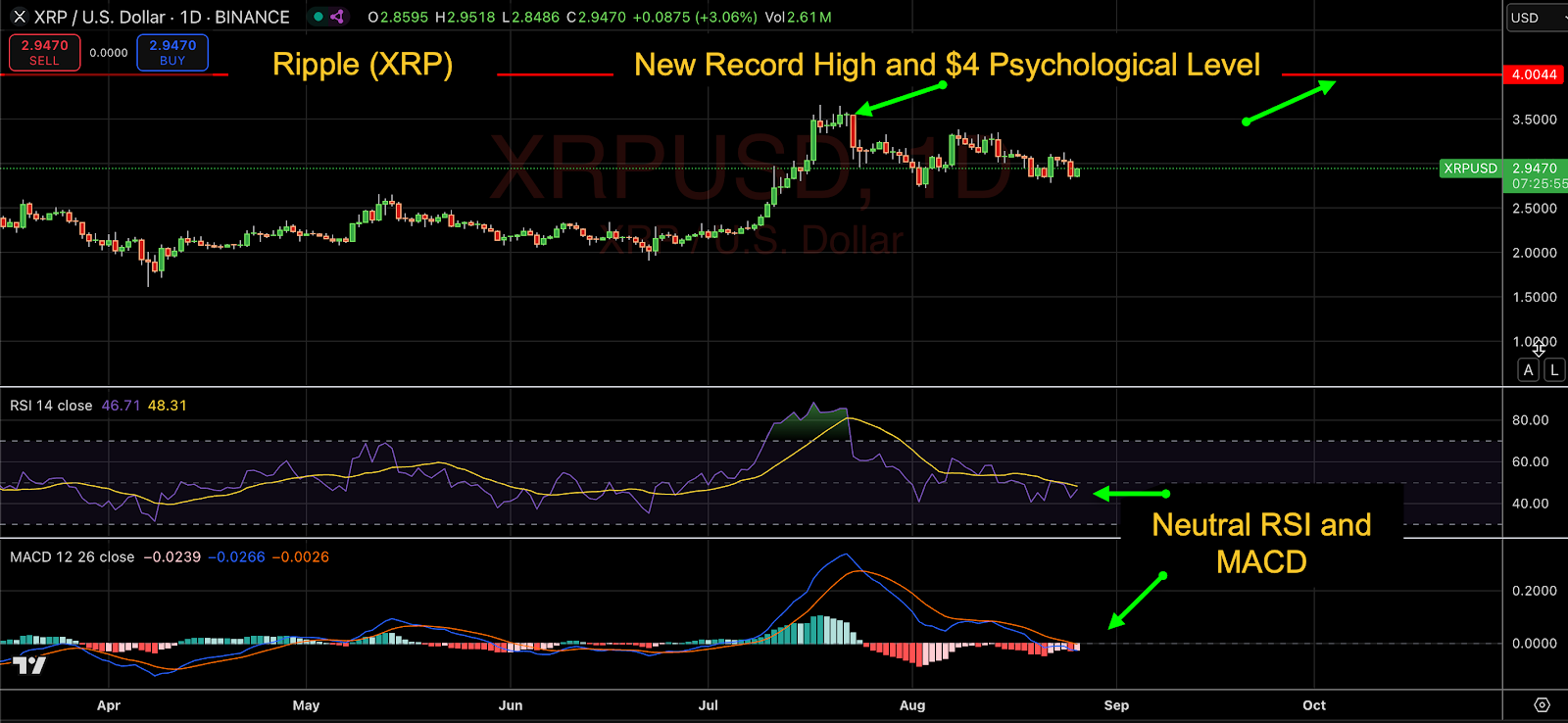Open chart settings via the gear icon
The height and width of the screenshot is (723, 1568).
[1542, 705]
